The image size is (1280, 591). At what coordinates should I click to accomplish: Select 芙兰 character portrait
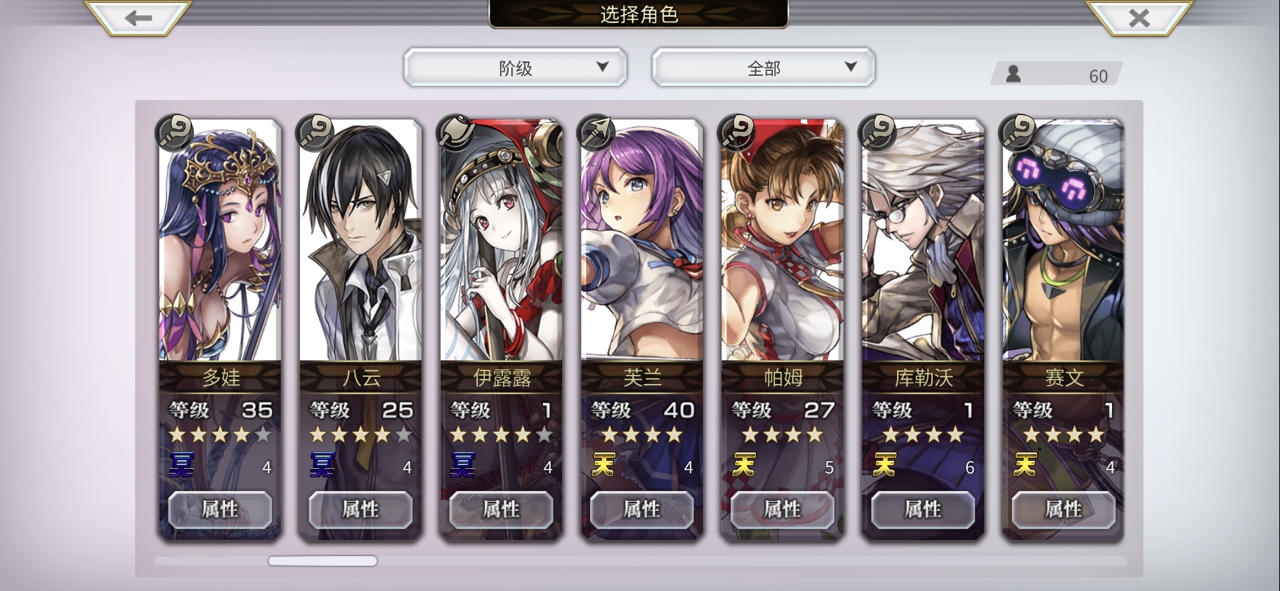coord(642,240)
